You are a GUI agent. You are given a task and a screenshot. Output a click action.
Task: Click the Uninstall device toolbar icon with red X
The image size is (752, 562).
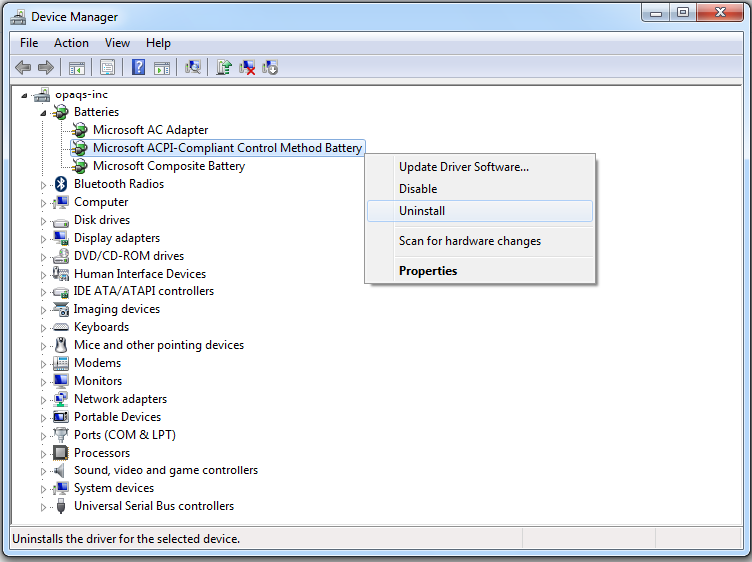click(x=247, y=67)
